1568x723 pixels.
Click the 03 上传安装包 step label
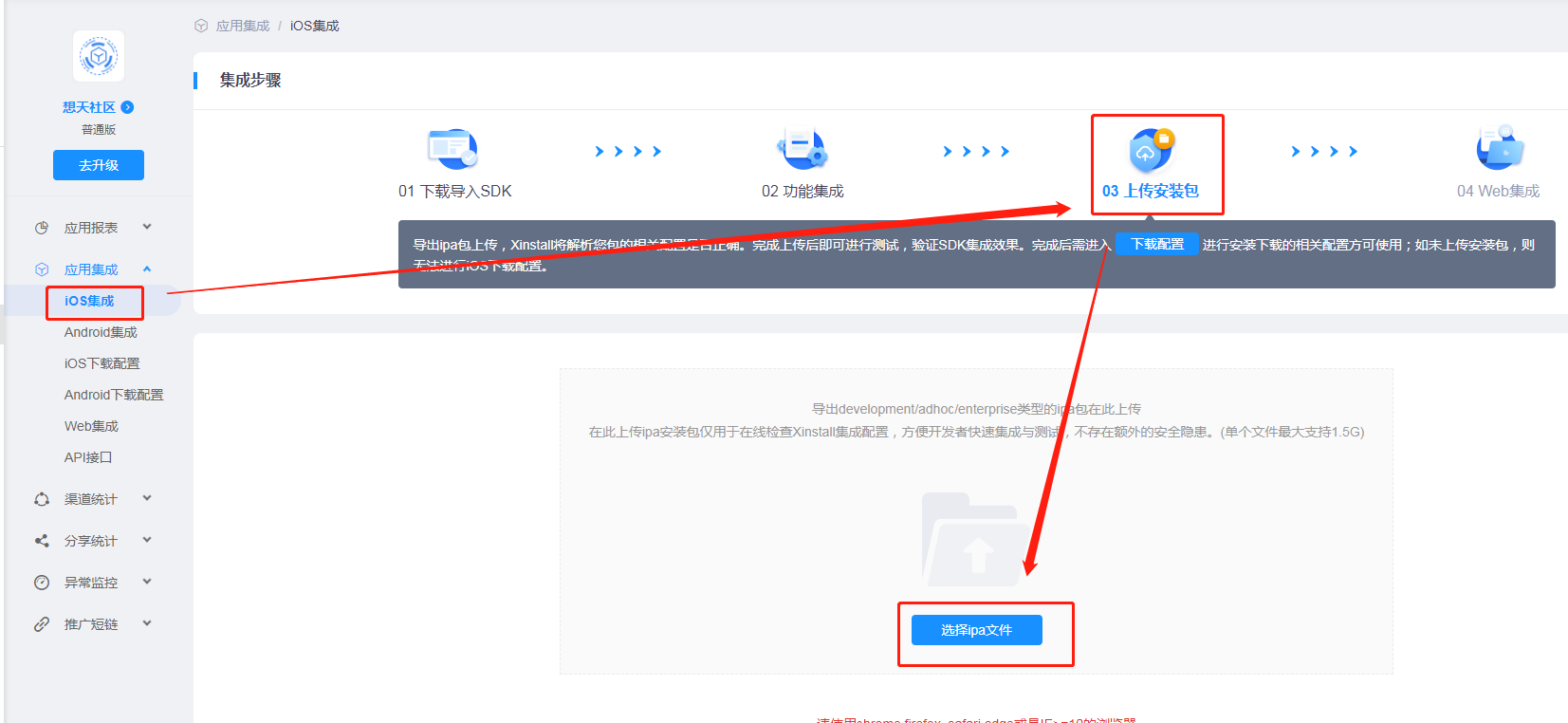click(x=1151, y=191)
